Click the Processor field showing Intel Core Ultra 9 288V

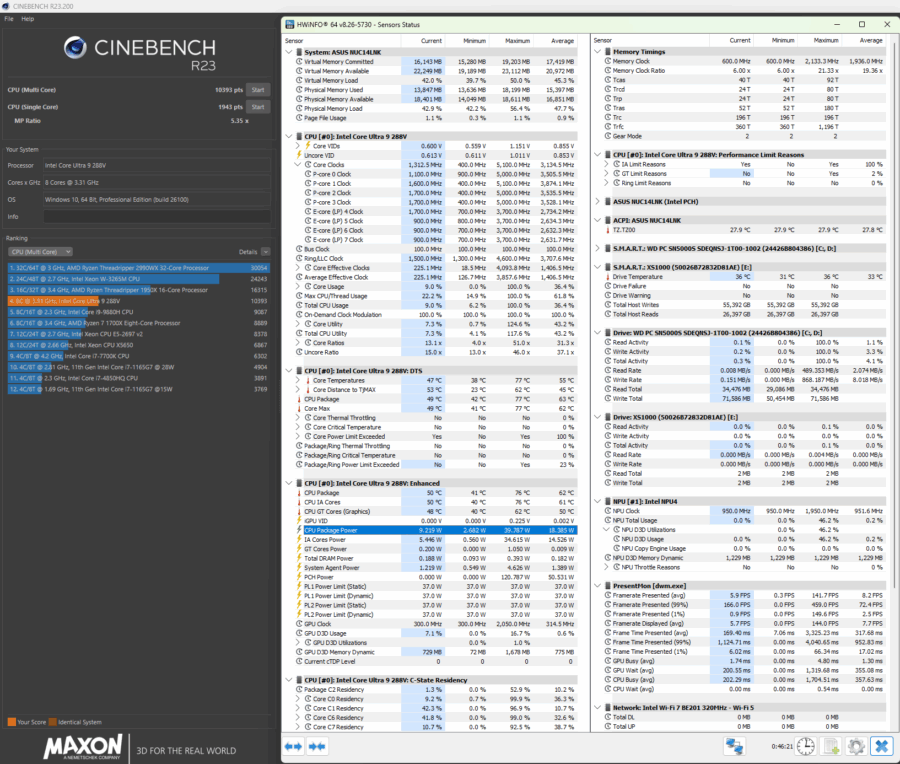click(157, 165)
